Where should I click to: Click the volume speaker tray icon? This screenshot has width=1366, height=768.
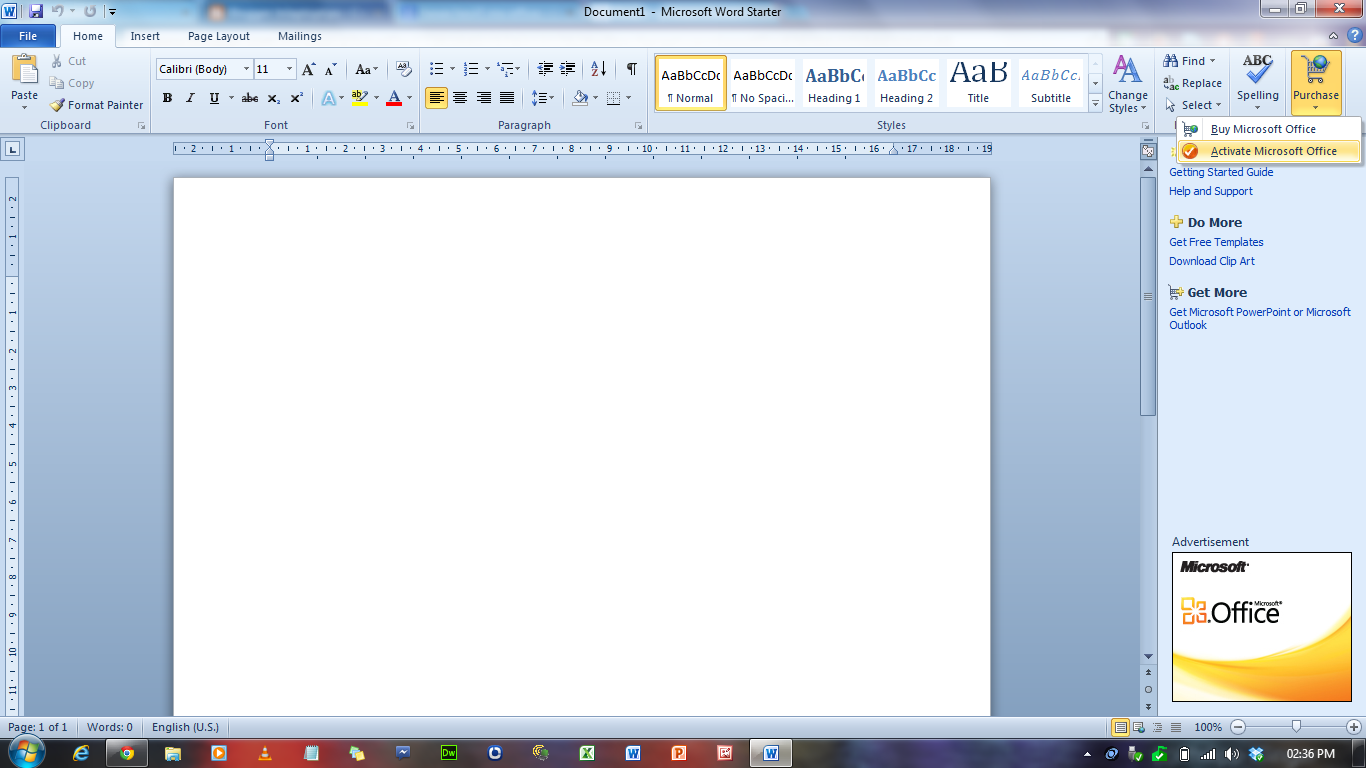(x=1231, y=753)
